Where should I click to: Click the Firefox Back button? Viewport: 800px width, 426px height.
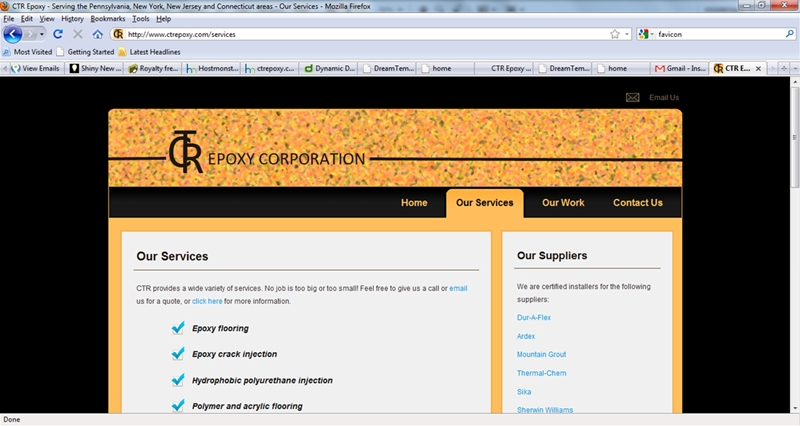click(12, 34)
